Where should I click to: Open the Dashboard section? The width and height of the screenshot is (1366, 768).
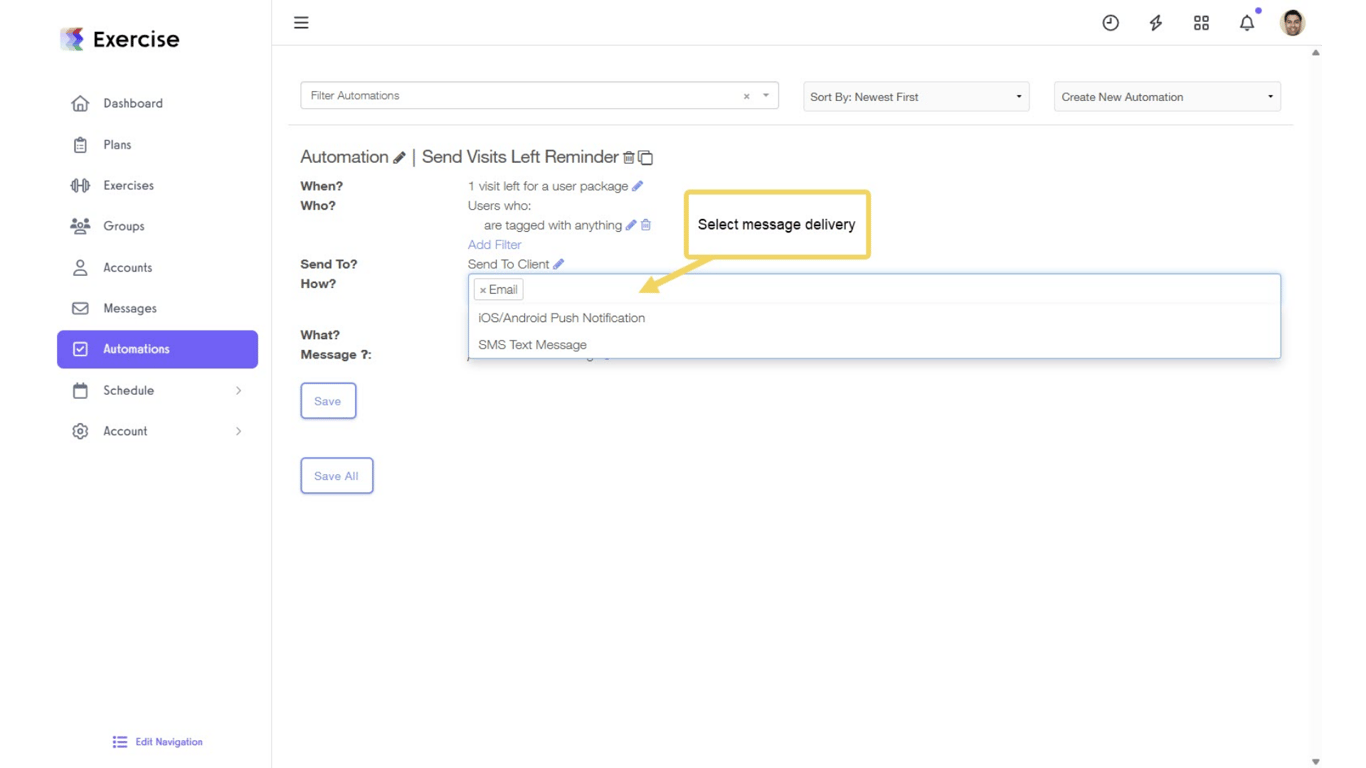132,103
